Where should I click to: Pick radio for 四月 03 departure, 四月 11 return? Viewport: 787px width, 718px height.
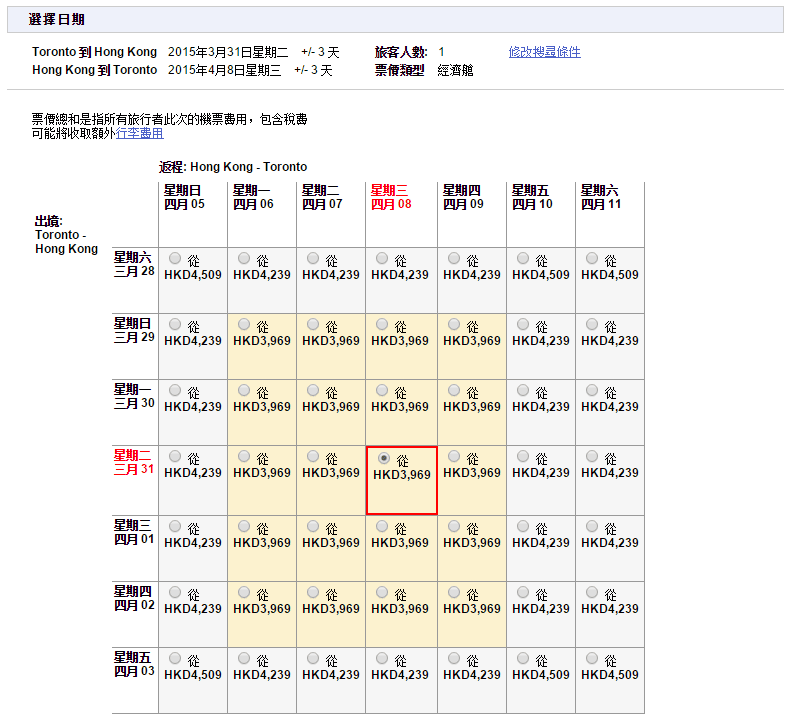point(593,659)
